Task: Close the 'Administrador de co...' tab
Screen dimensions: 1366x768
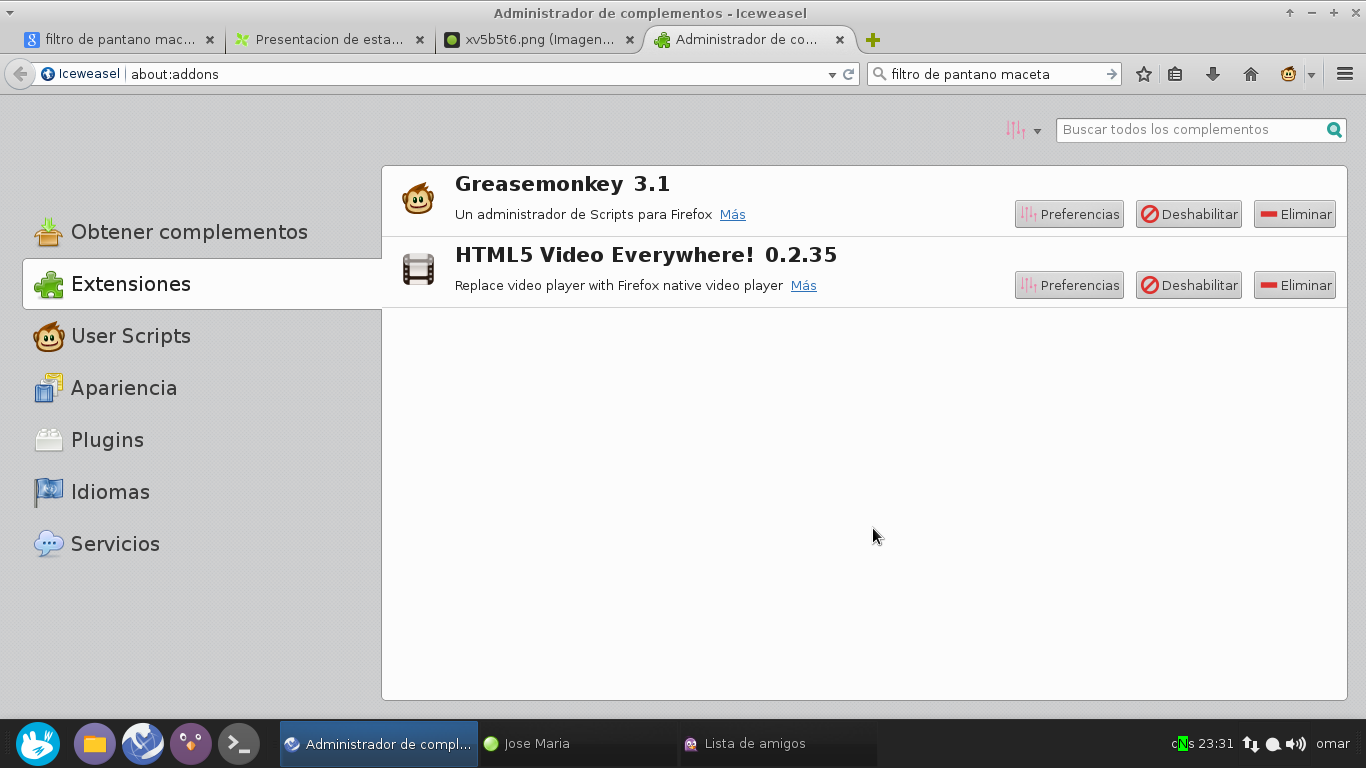Action: (840, 40)
